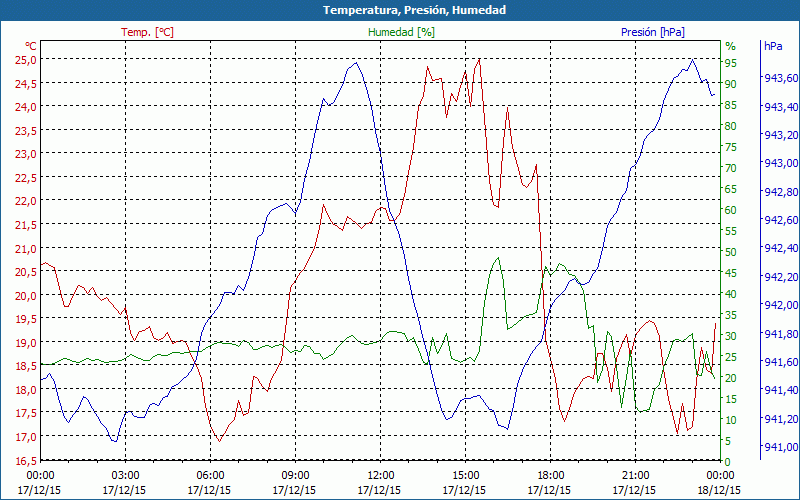
Task: Select temperature axis value "21,0"
Action: pyautogui.click(x=26, y=248)
